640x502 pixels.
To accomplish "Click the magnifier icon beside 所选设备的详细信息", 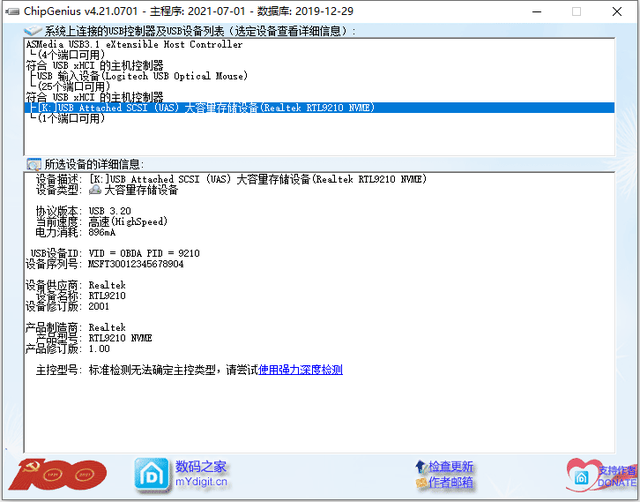I will coord(33,164).
